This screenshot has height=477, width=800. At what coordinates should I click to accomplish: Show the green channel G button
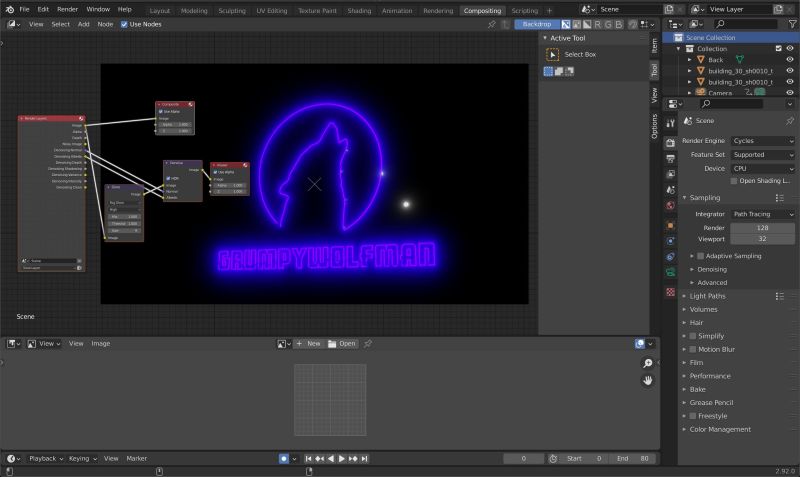click(x=608, y=24)
